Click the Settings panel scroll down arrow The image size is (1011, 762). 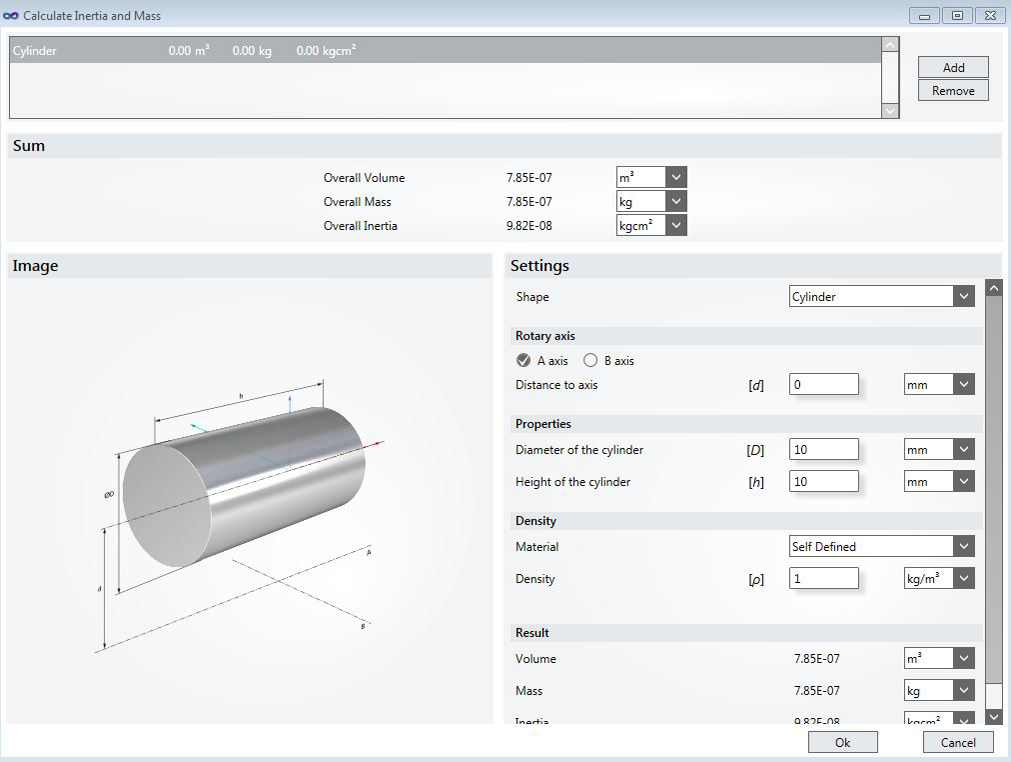pos(994,716)
